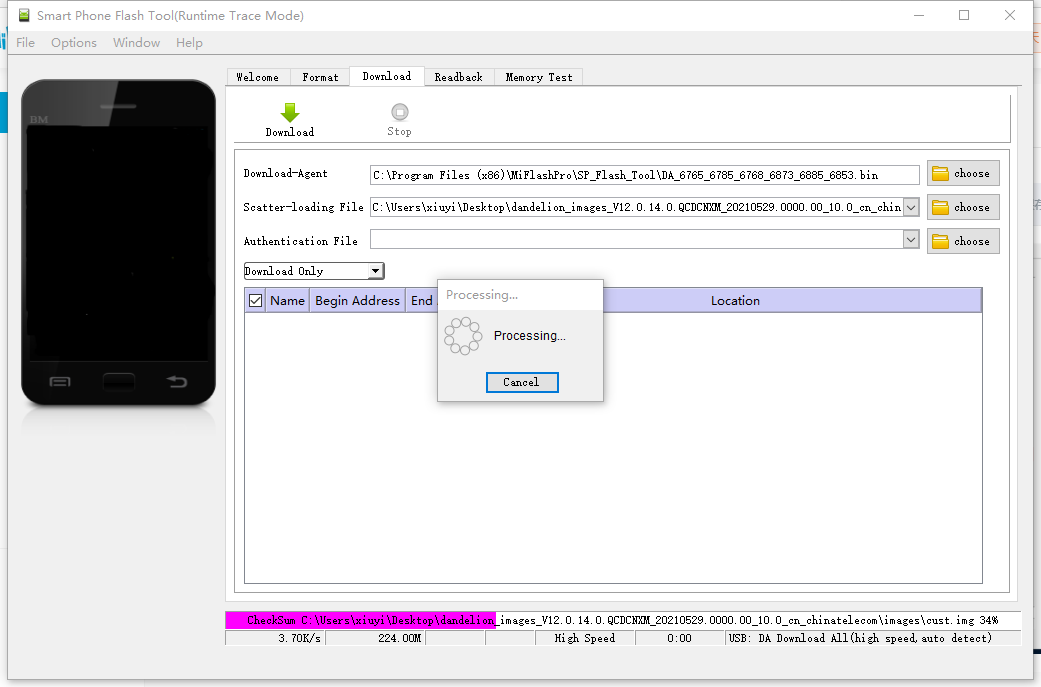Maximize the Flash Tool window

pyautogui.click(x=964, y=15)
